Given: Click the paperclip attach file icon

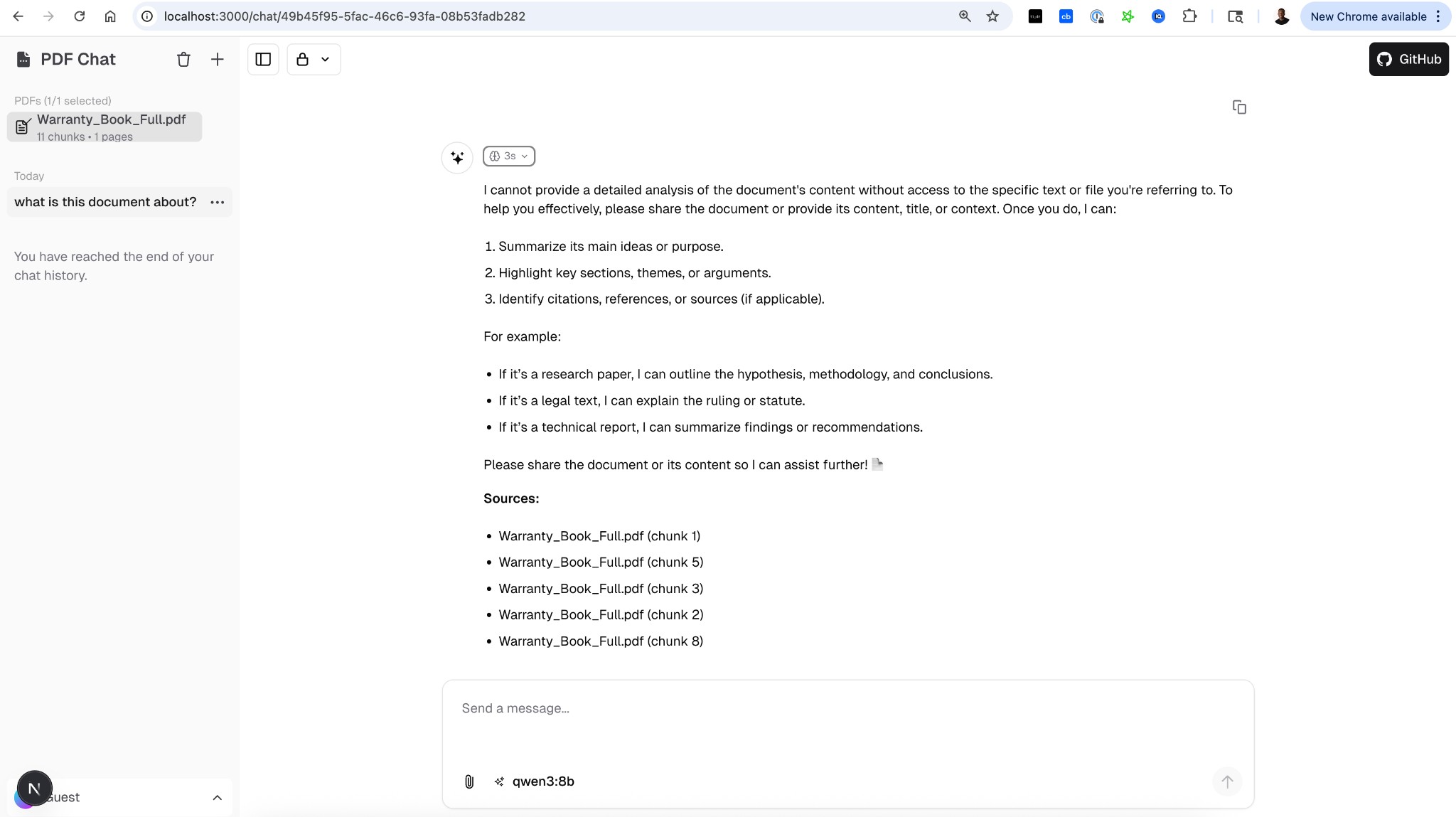Looking at the screenshot, I should (469, 781).
